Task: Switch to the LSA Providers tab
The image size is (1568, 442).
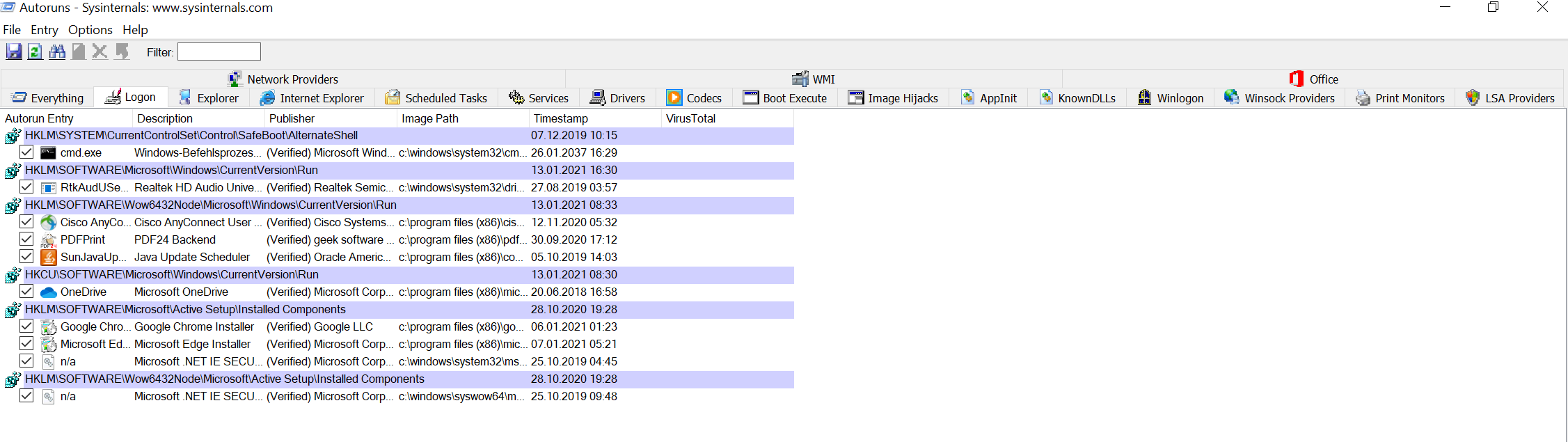Action: coord(1510,98)
